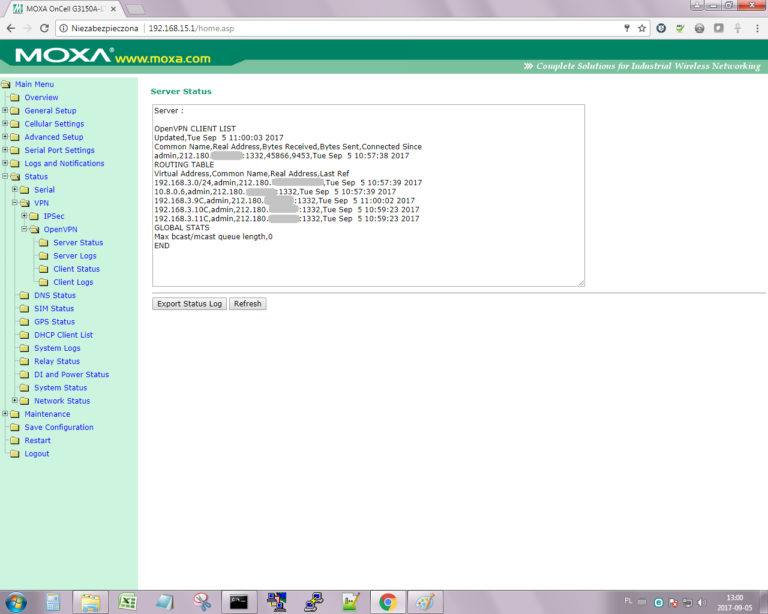768x614 pixels.
Task: Open Paint from the taskbar
Action: [x=425, y=602]
